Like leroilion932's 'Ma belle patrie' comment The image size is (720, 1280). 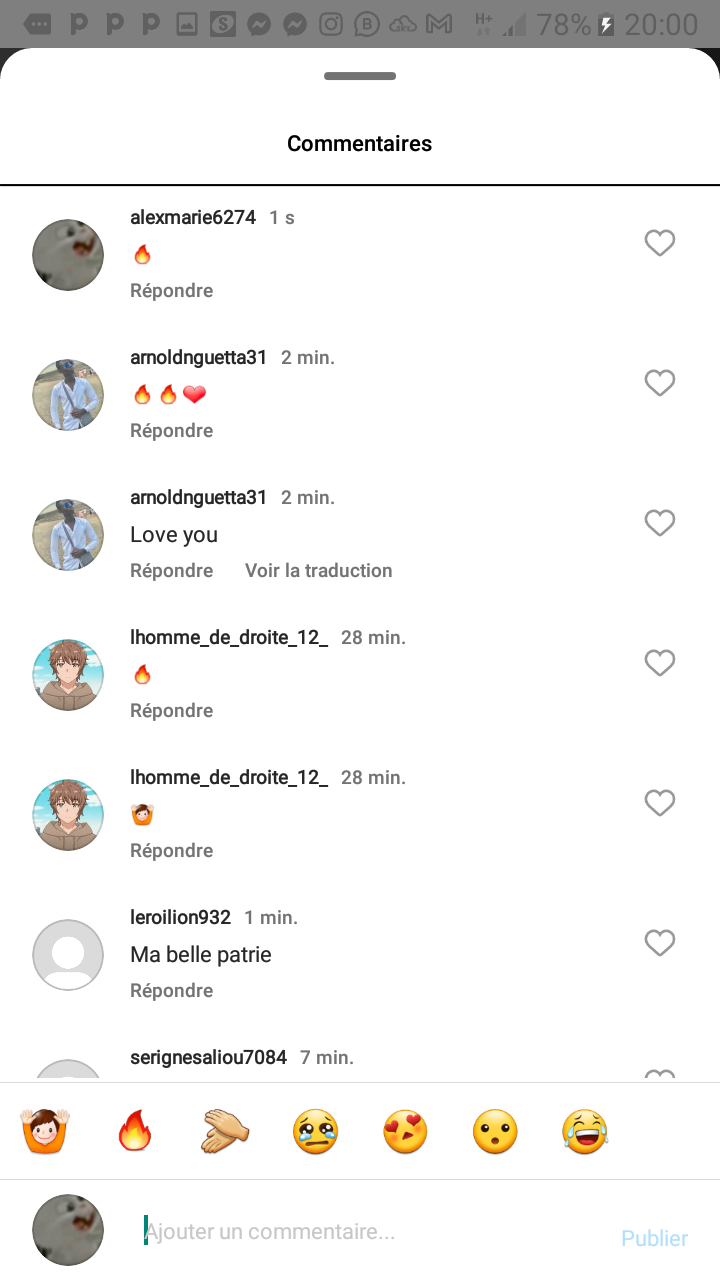coord(659,943)
